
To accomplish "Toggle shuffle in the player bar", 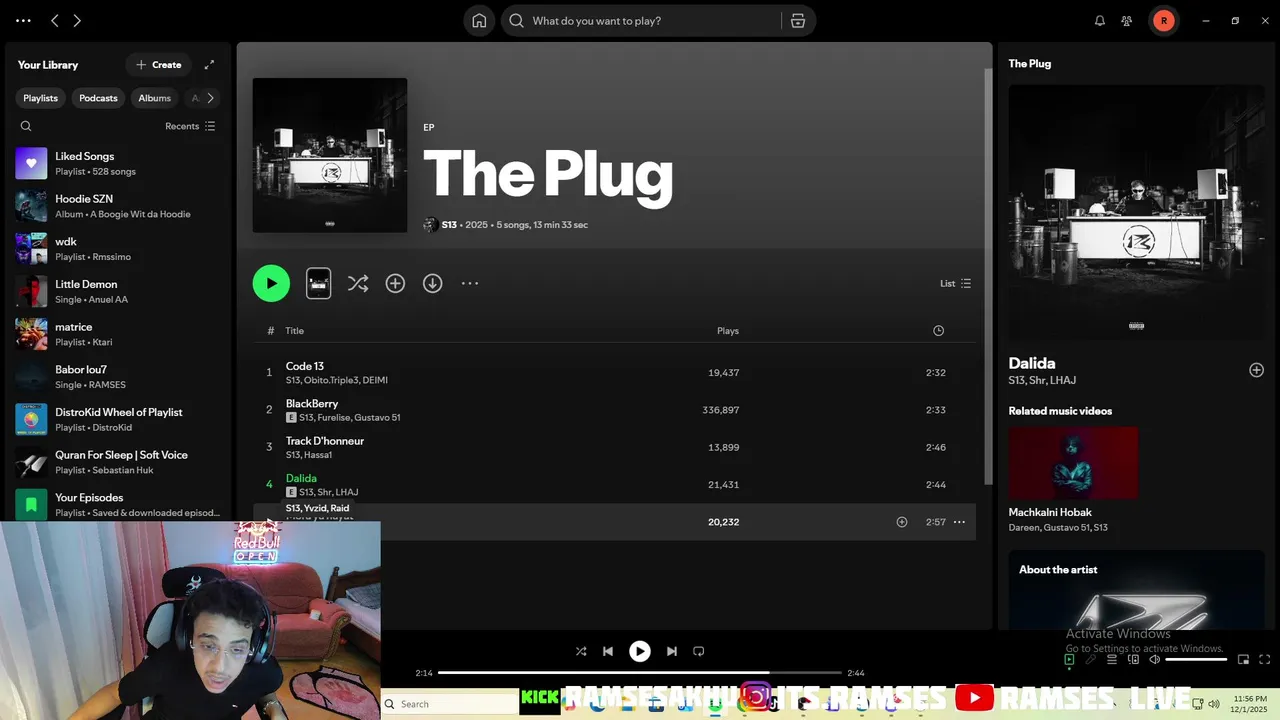I will click(x=581, y=651).
